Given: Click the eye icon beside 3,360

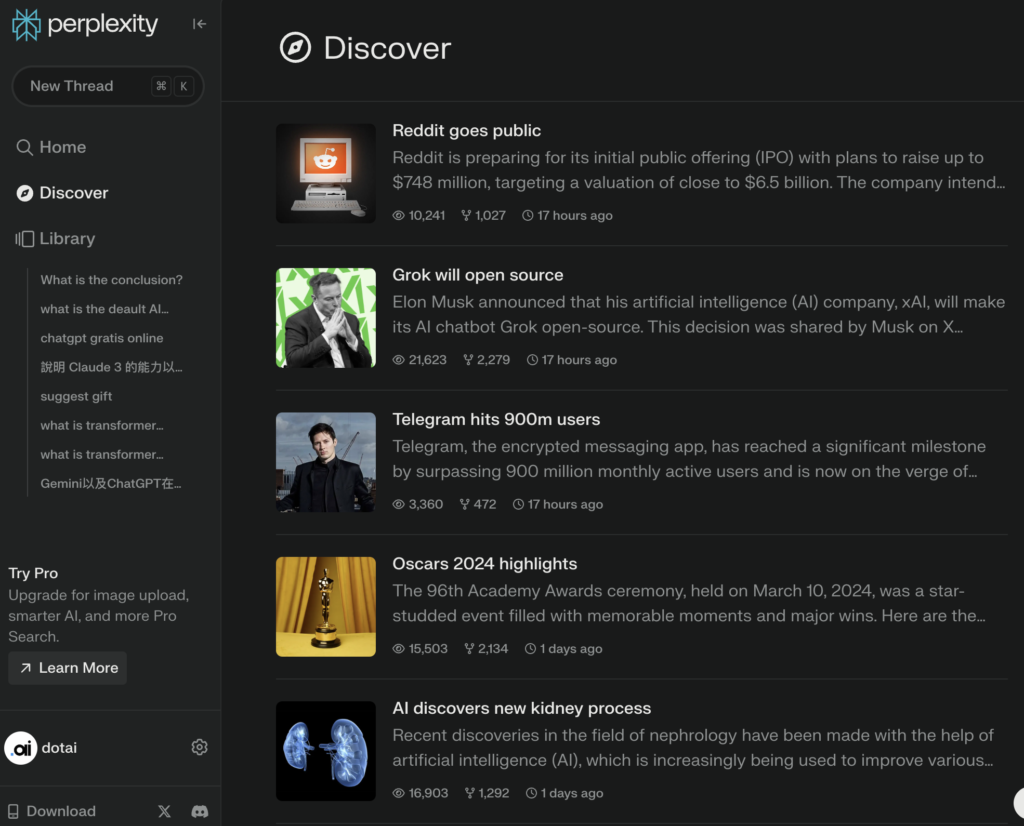Looking at the screenshot, I should coord(398,504).
